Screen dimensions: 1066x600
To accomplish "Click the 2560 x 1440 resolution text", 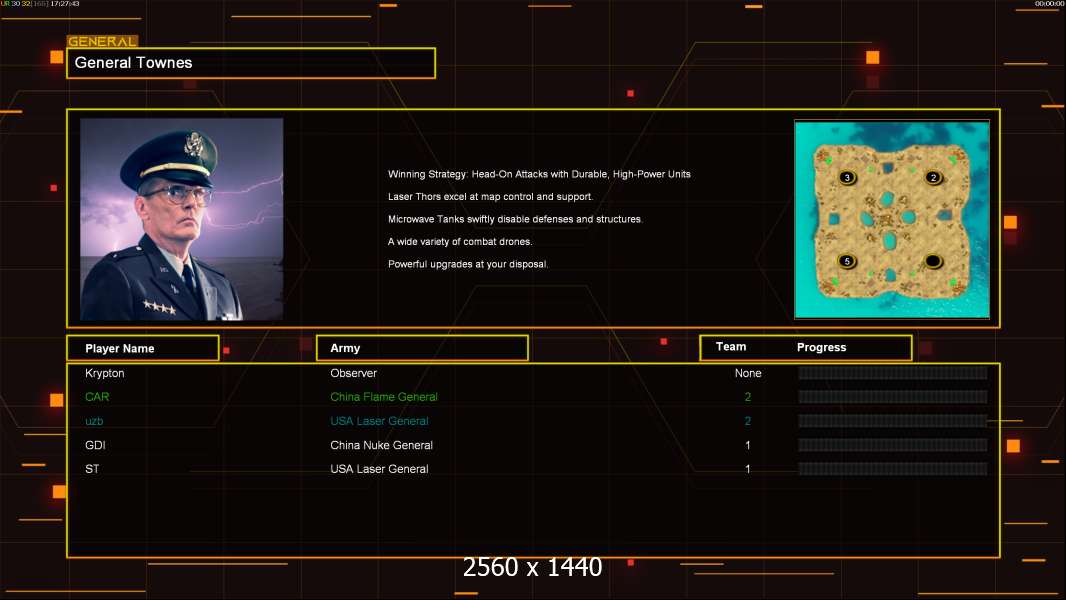I will tap(532, 567).
